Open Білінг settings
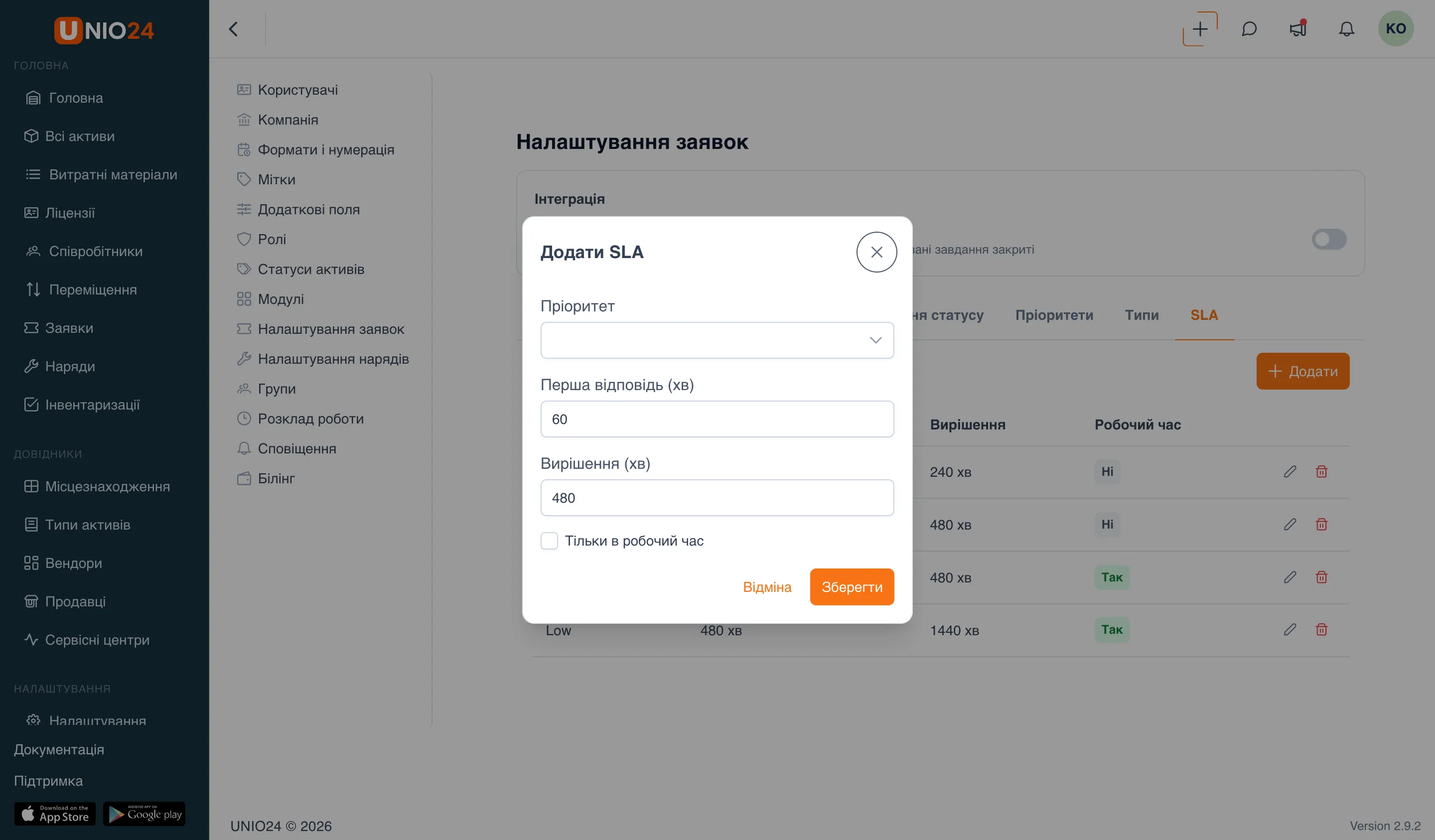Viewport: 1435px width, 840px height. 266,478
